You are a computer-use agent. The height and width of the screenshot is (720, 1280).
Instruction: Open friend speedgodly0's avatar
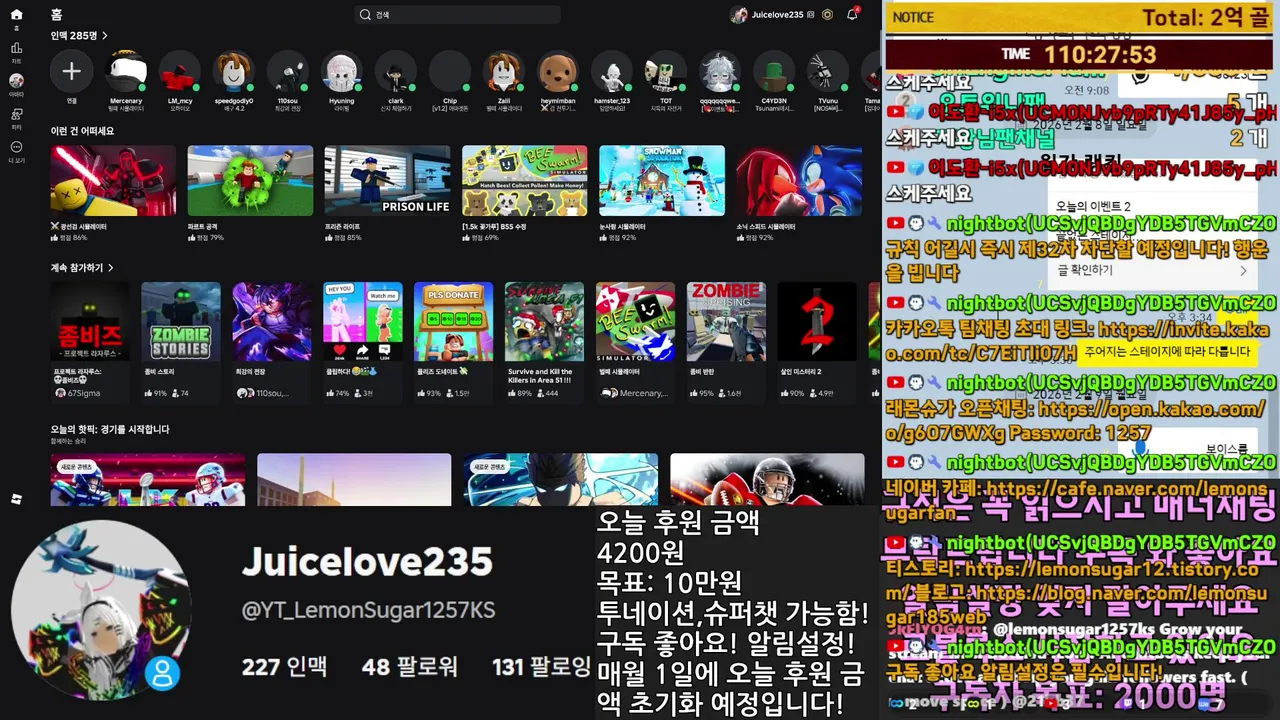[x=234, y=72]
